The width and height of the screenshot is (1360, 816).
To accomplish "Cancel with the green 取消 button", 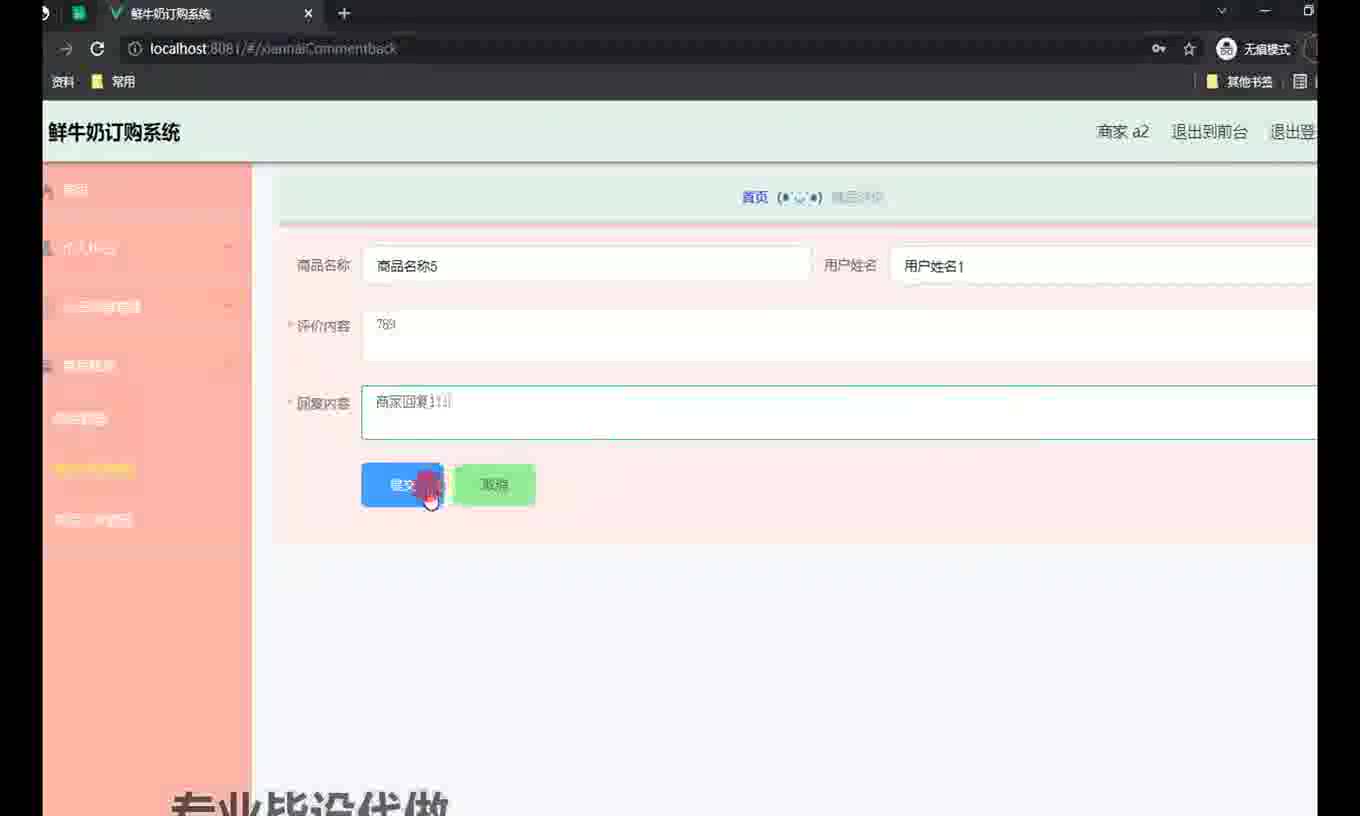I will point(494,485).
